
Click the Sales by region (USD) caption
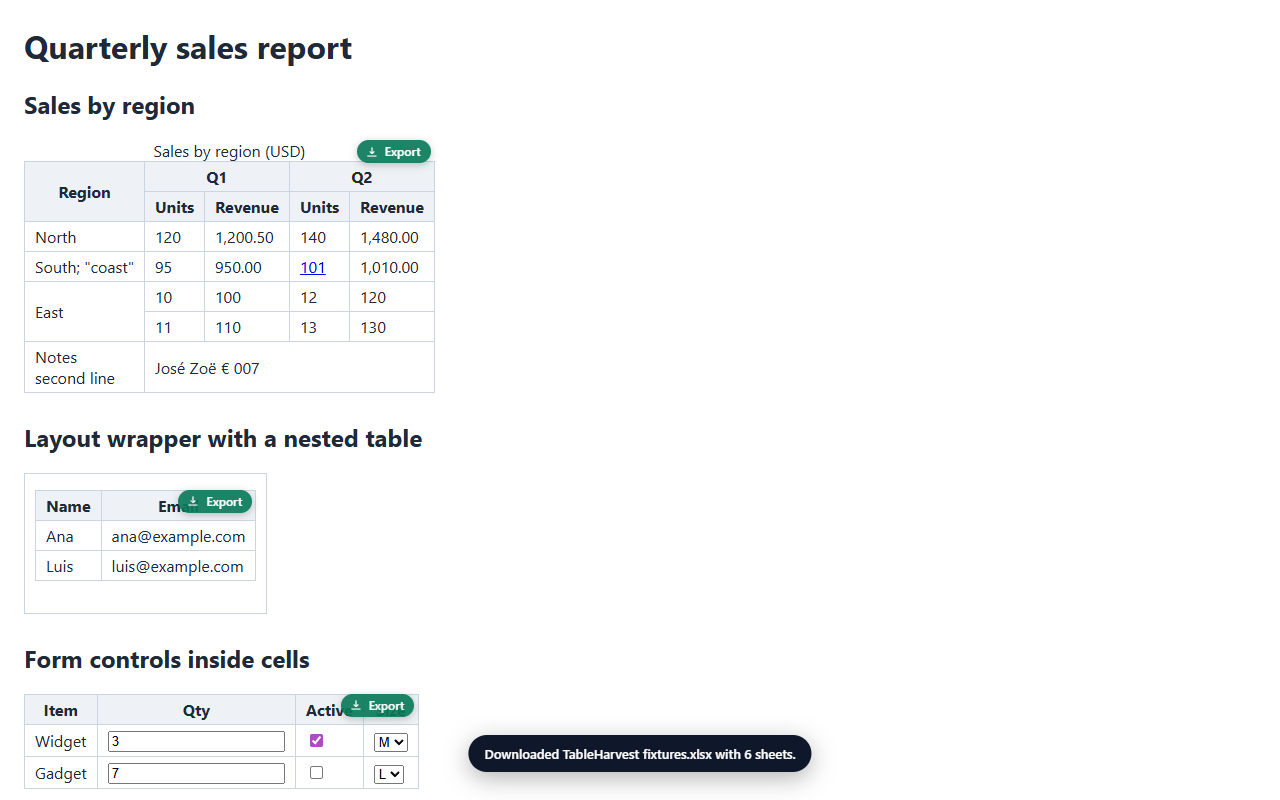coord(229,152)
